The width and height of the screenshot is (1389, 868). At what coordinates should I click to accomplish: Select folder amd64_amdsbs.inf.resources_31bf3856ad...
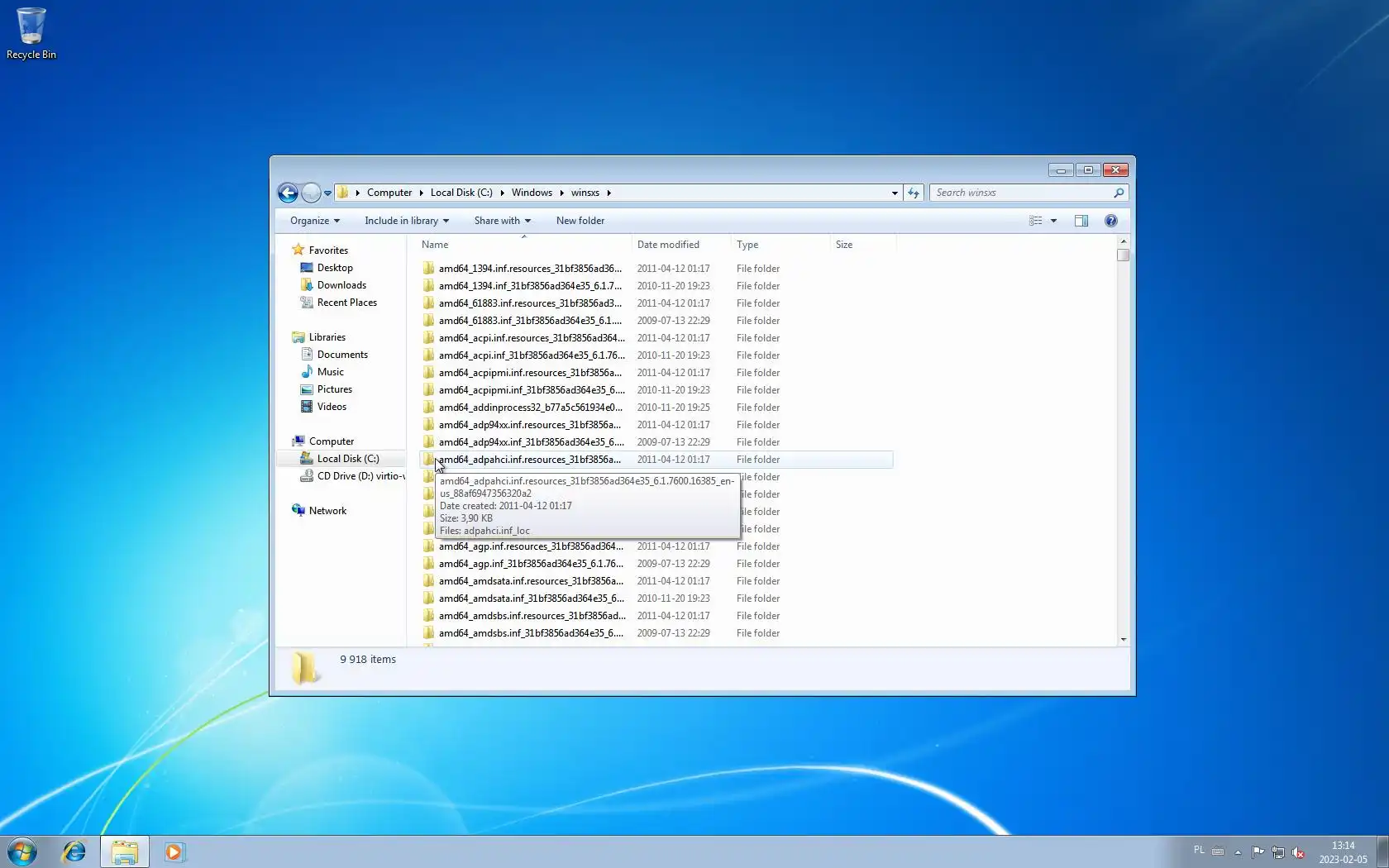click(x=532, y=616)
